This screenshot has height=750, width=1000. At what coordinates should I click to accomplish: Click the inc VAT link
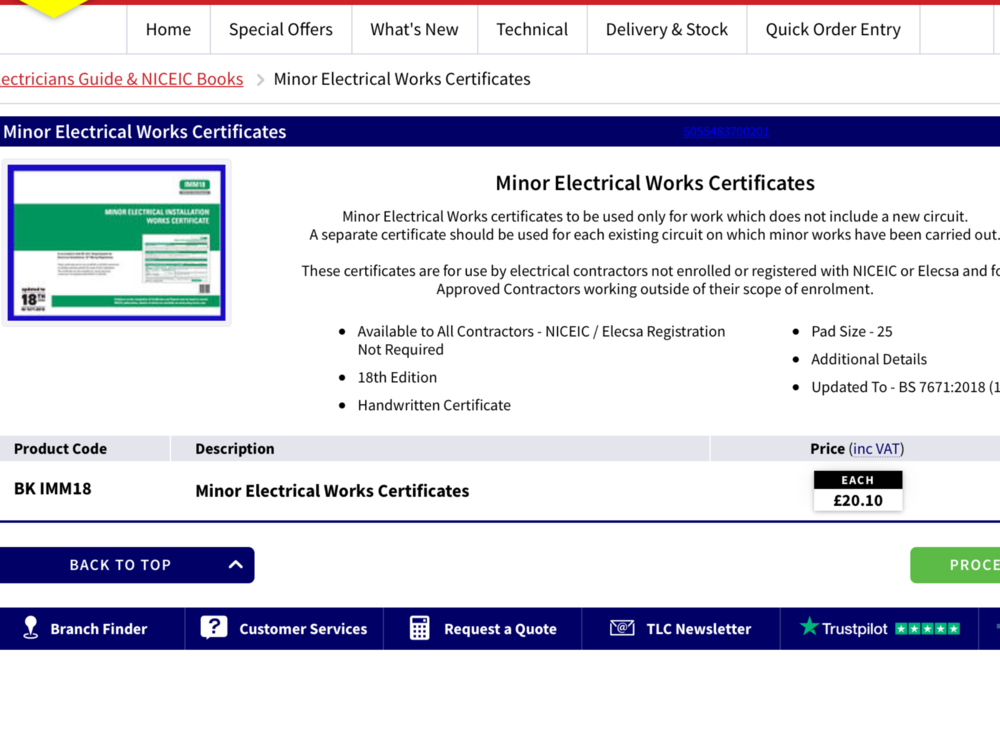[x=876, y=448]
